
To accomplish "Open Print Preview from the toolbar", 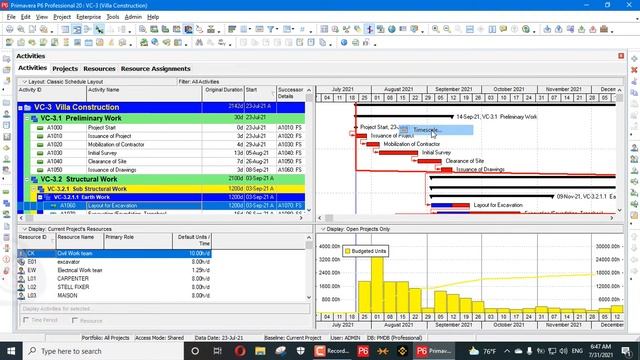I will 20,29.
